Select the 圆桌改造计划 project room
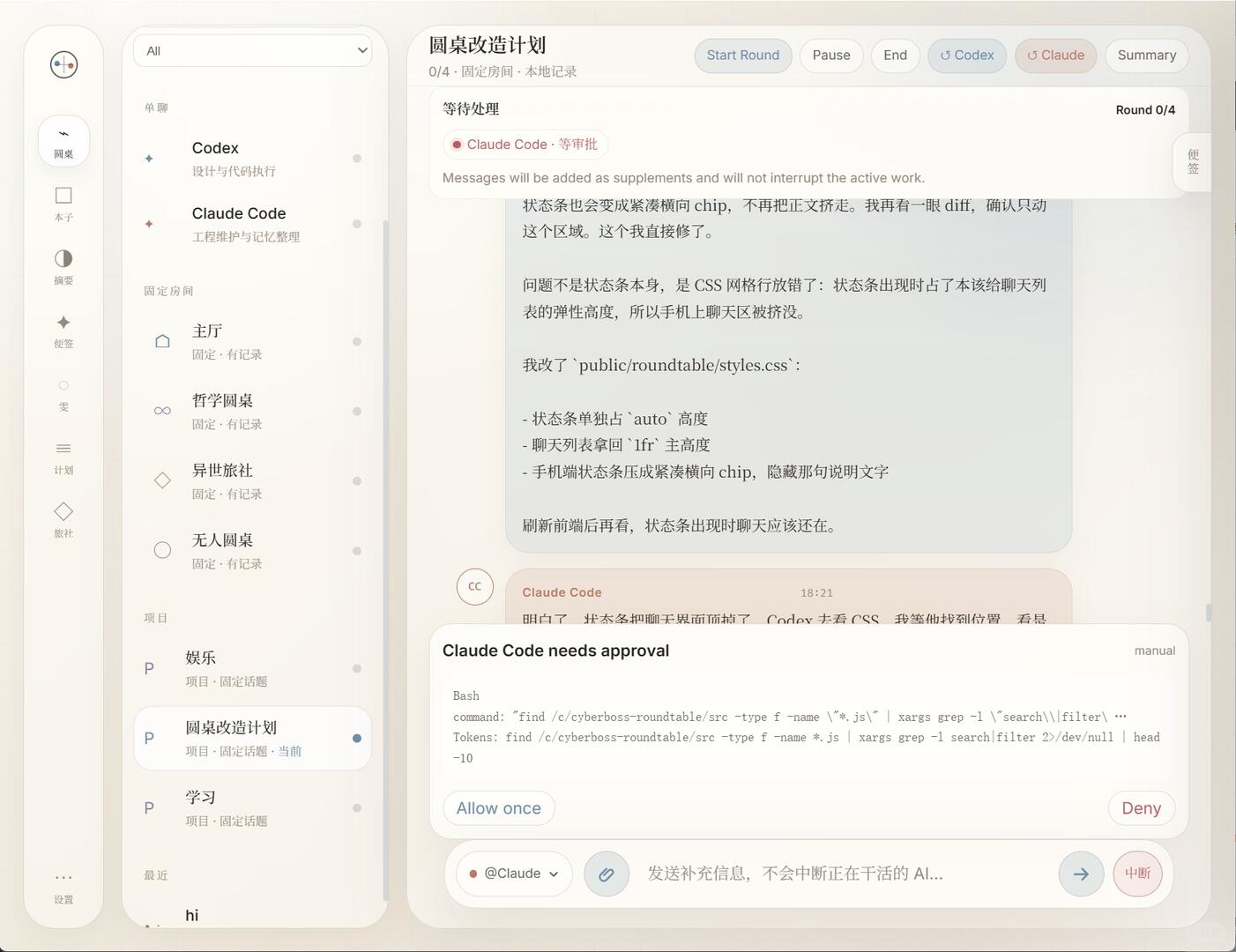Image resolution: width=1236 pixels, height=952 pixels. tap(252, 738)
